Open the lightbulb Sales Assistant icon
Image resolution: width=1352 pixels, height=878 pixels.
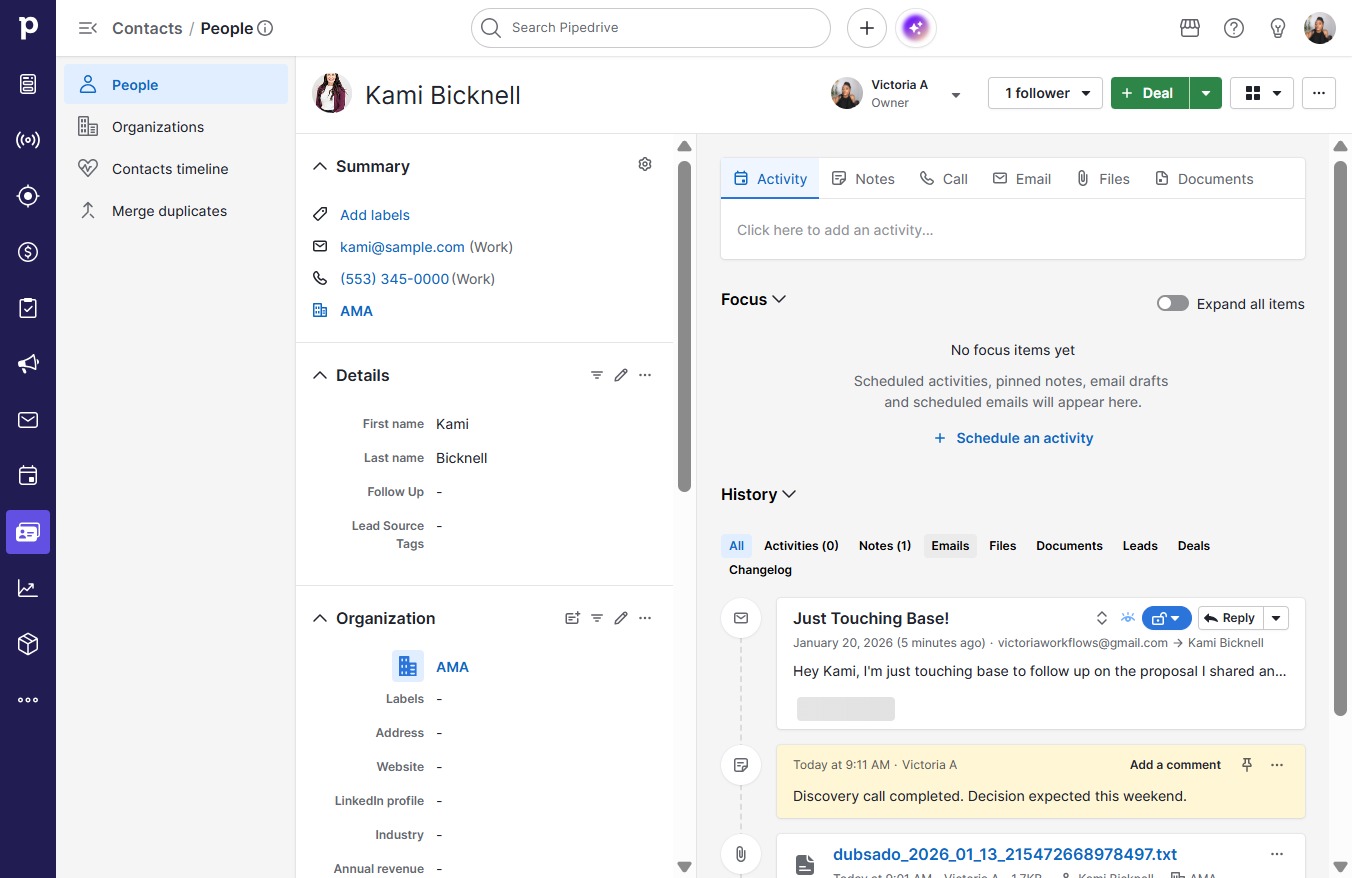click(1278, 28)
